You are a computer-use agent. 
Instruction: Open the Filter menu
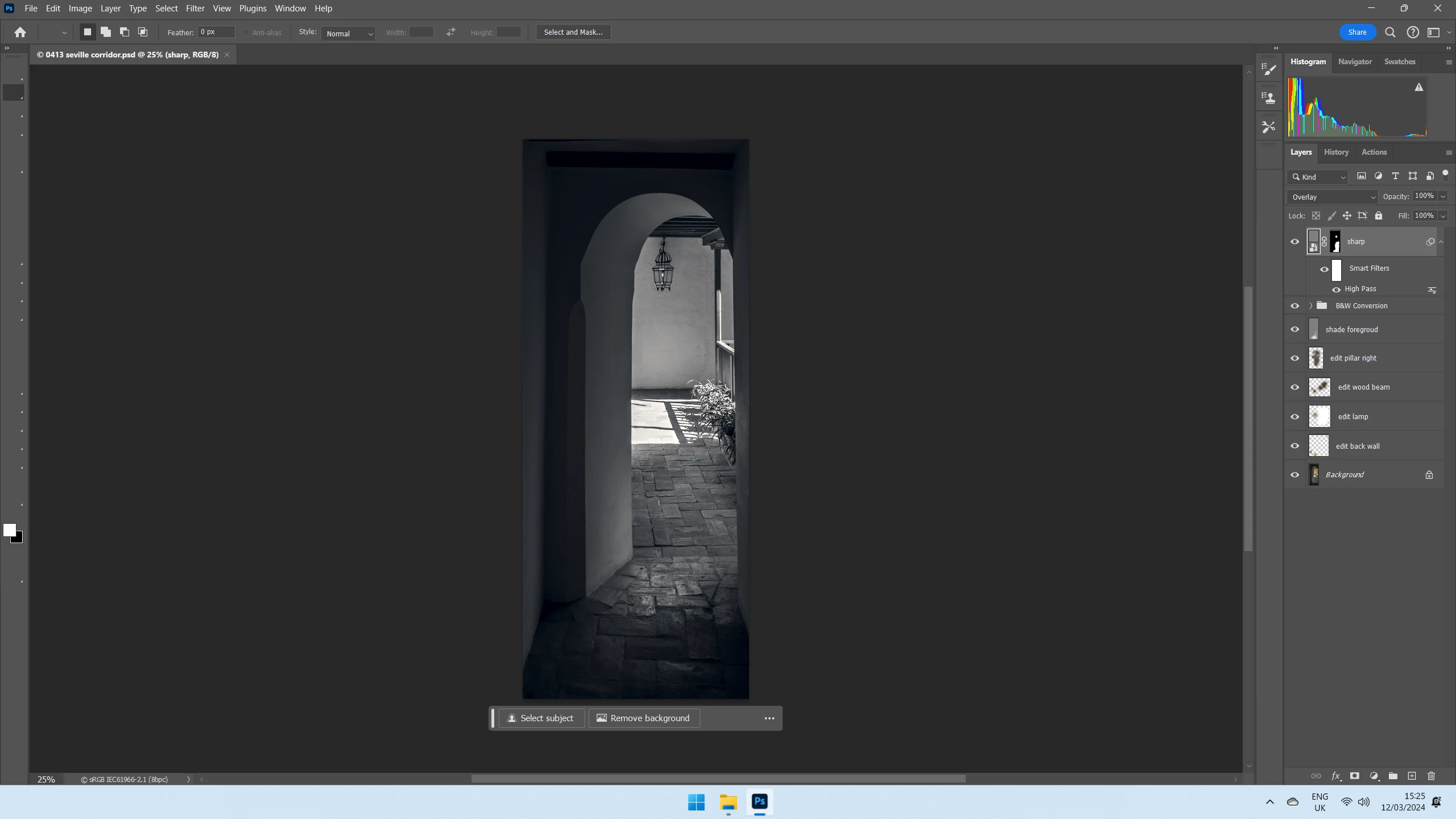195,9
